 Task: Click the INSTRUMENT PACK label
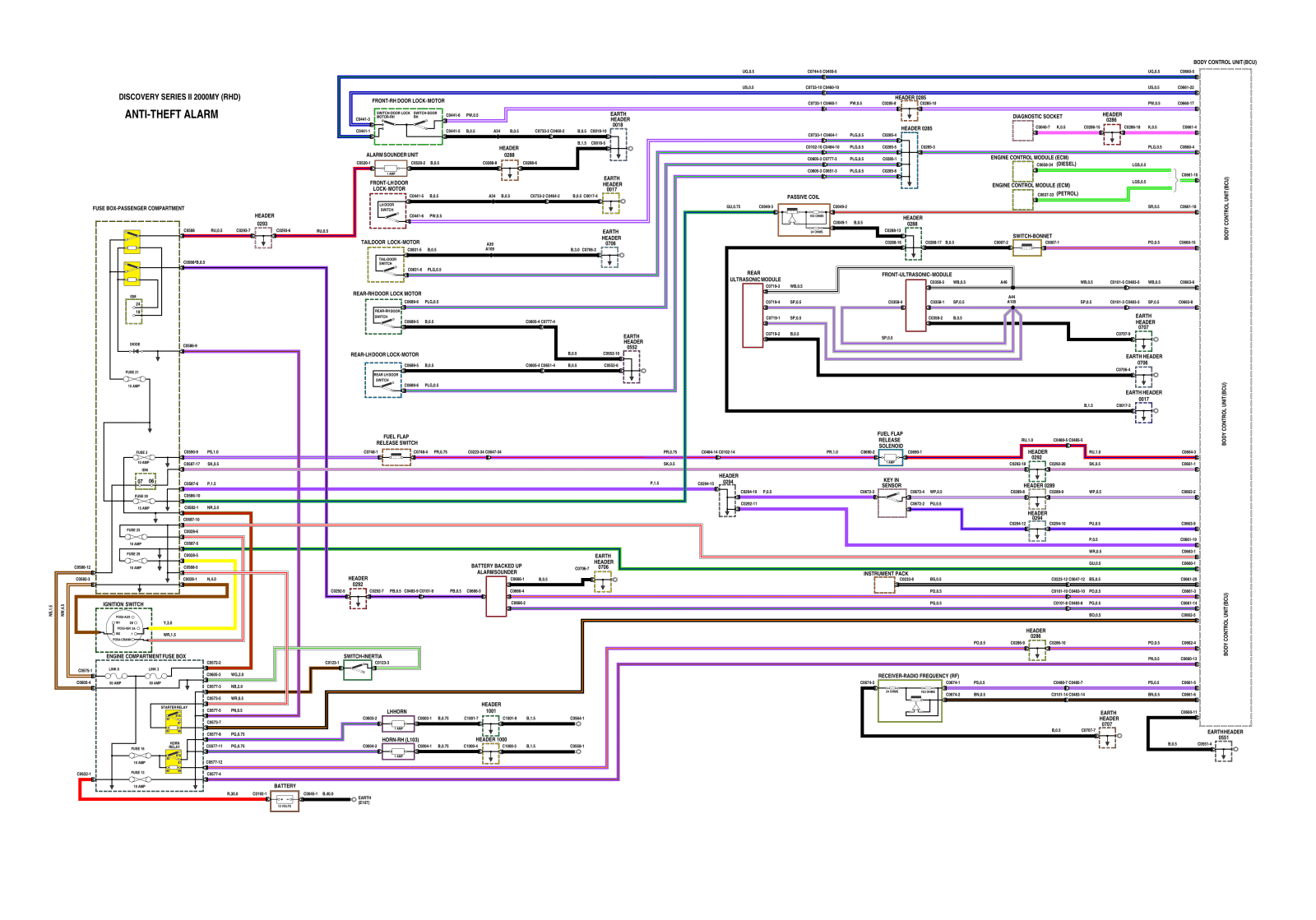(886, 574)
